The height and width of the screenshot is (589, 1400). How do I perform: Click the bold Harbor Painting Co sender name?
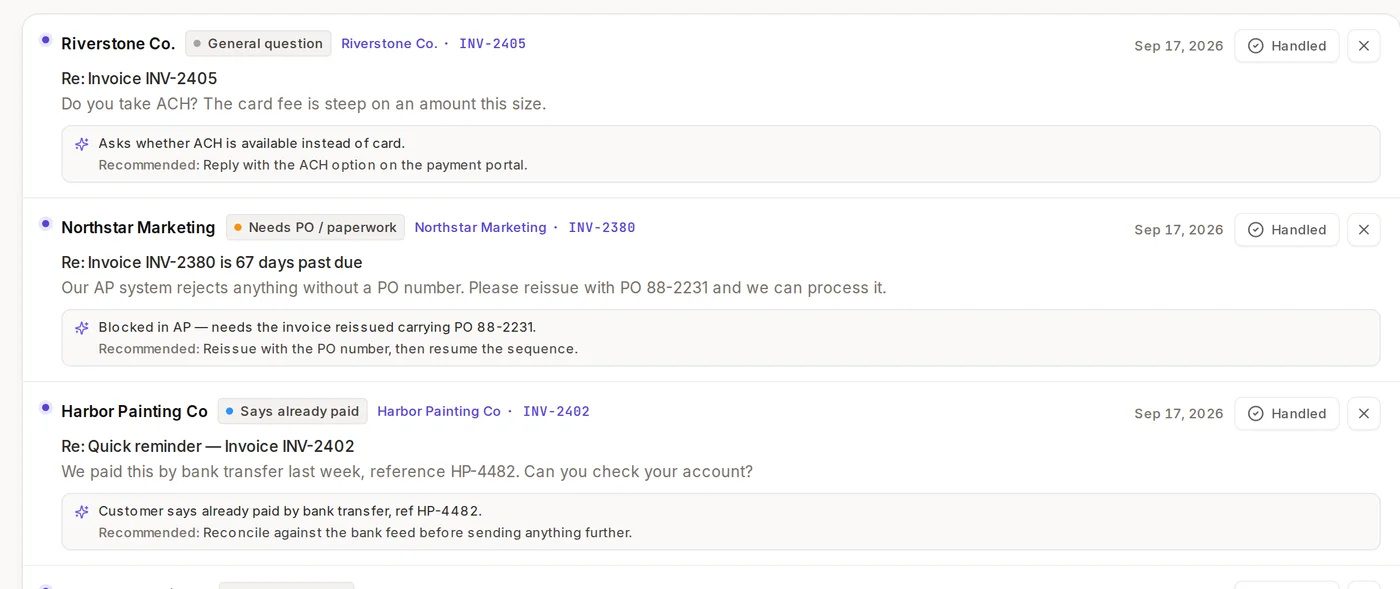[134, 412]
